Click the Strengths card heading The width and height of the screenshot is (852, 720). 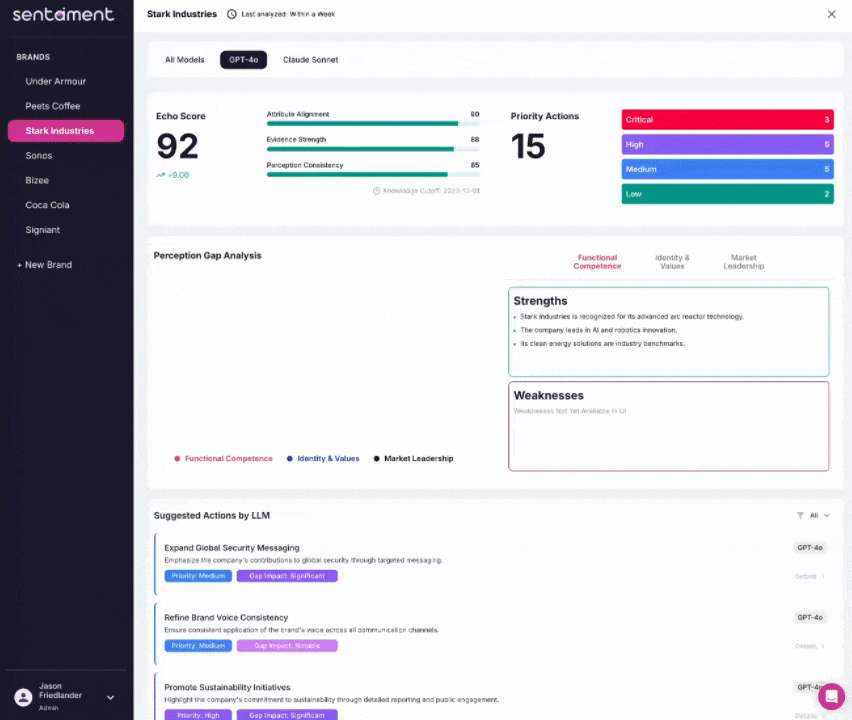pyautogui.click(x=540, y=301)
